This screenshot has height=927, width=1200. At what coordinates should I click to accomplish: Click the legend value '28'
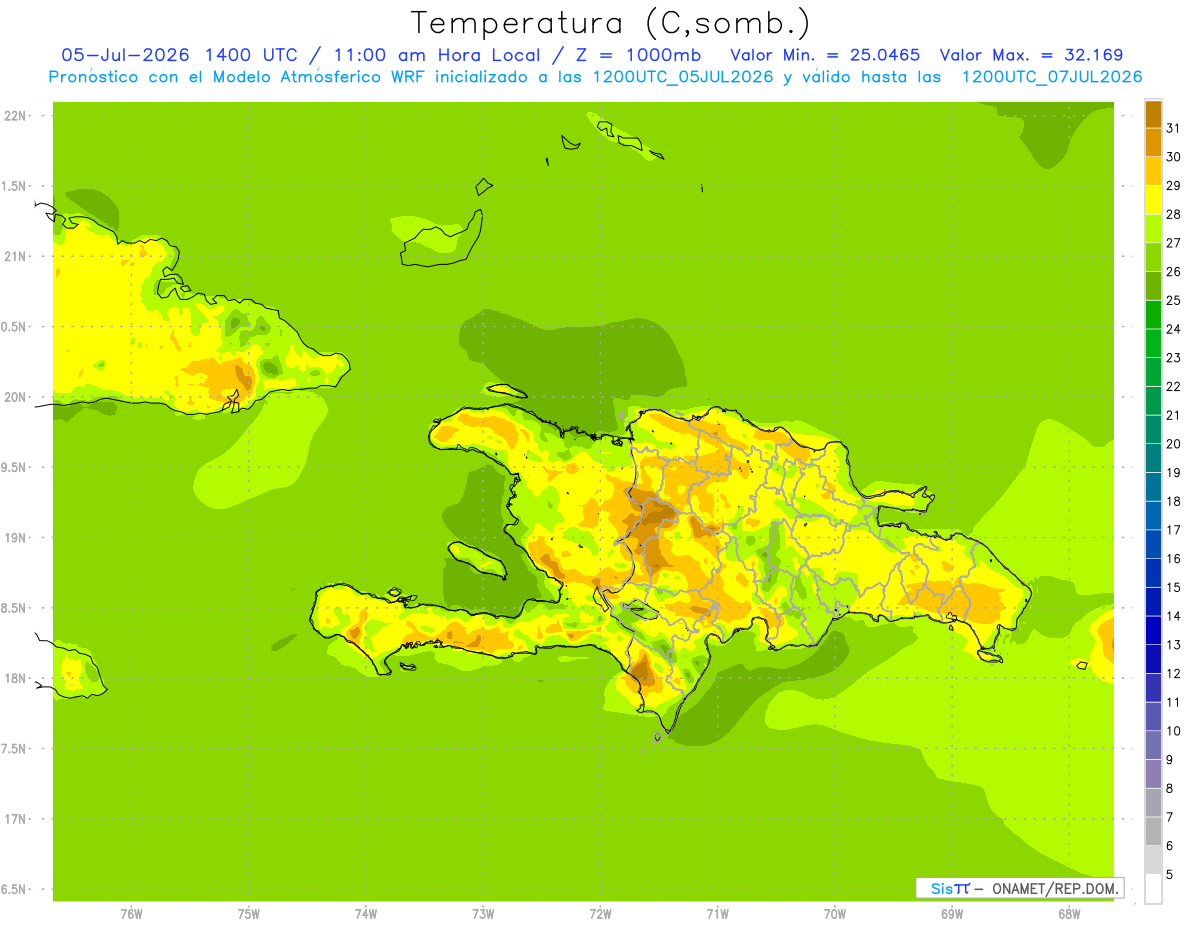[x=1173, y=214]
